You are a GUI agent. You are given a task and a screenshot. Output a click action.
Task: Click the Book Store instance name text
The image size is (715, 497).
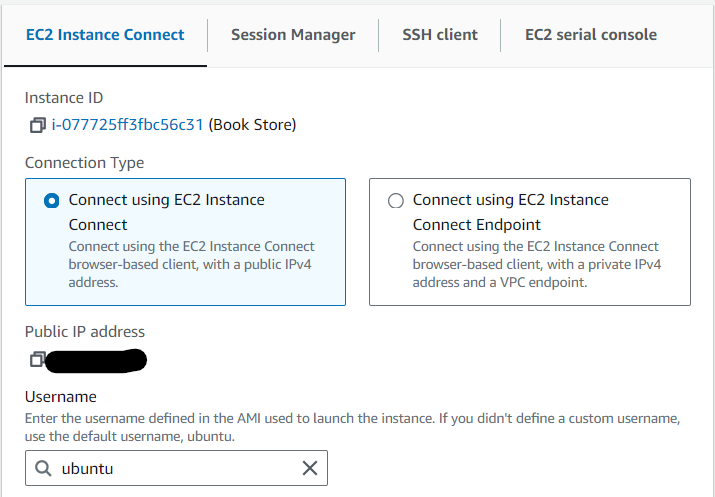tap(252, 125)
